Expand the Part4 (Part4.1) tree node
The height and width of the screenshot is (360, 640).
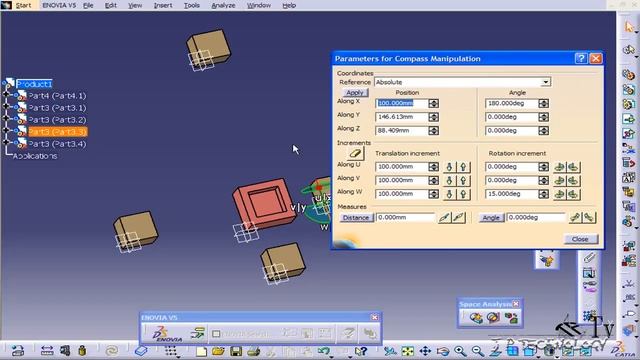click(x=6, y=94)
